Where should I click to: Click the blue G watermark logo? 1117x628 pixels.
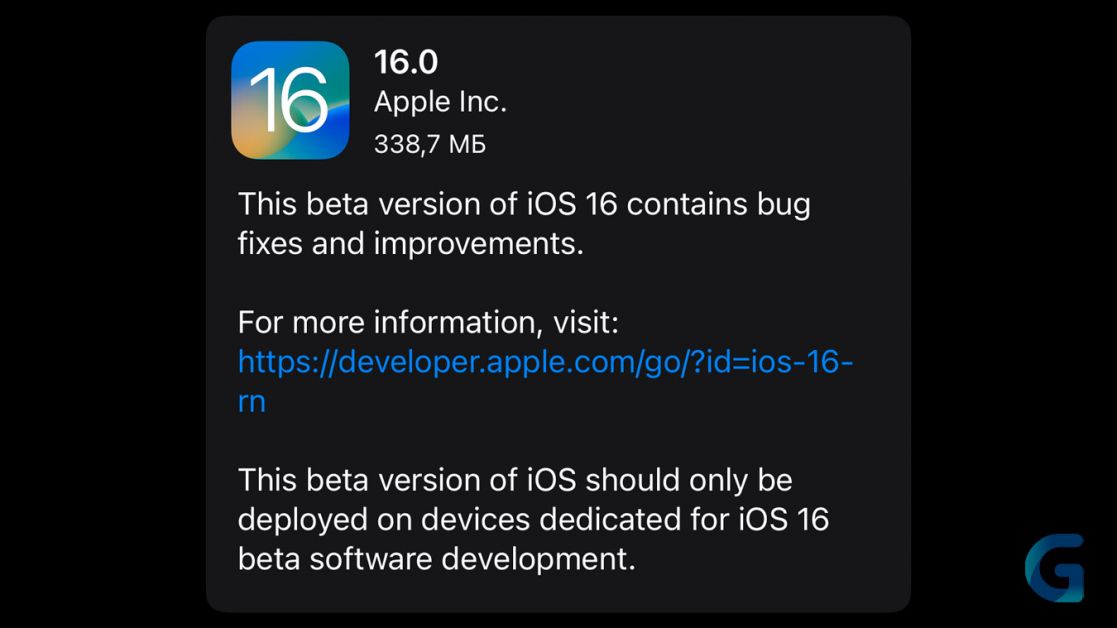point(1054,567)
